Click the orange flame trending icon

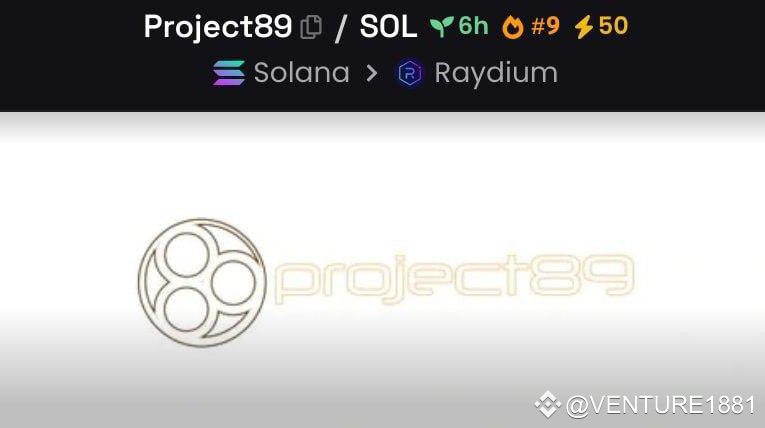coord(513,26)
